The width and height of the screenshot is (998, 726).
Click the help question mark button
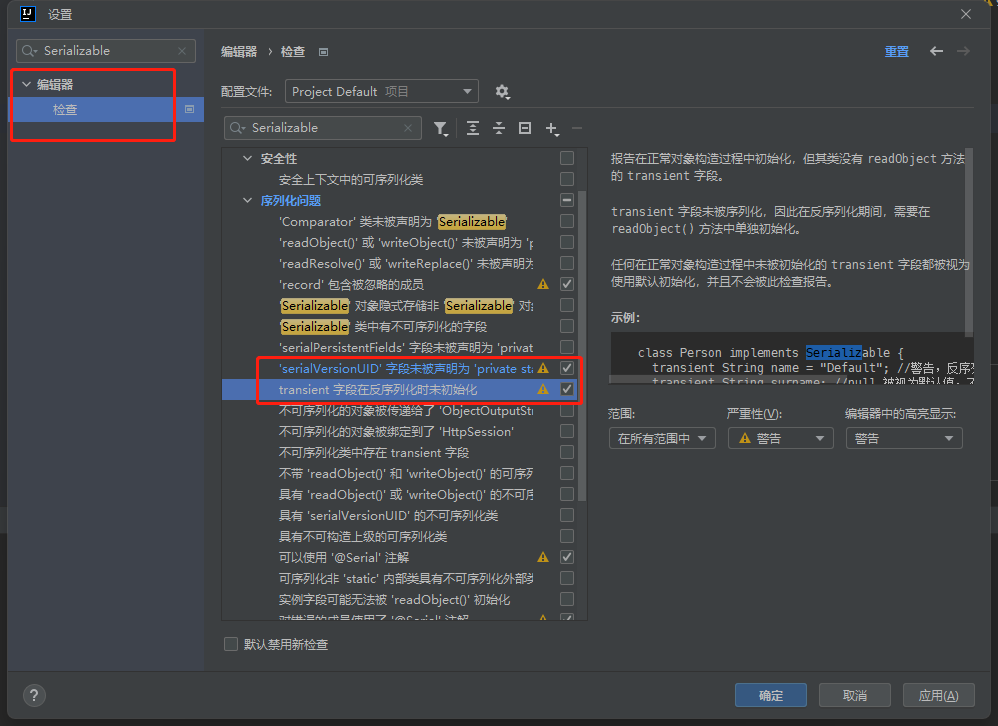(33, 696)
